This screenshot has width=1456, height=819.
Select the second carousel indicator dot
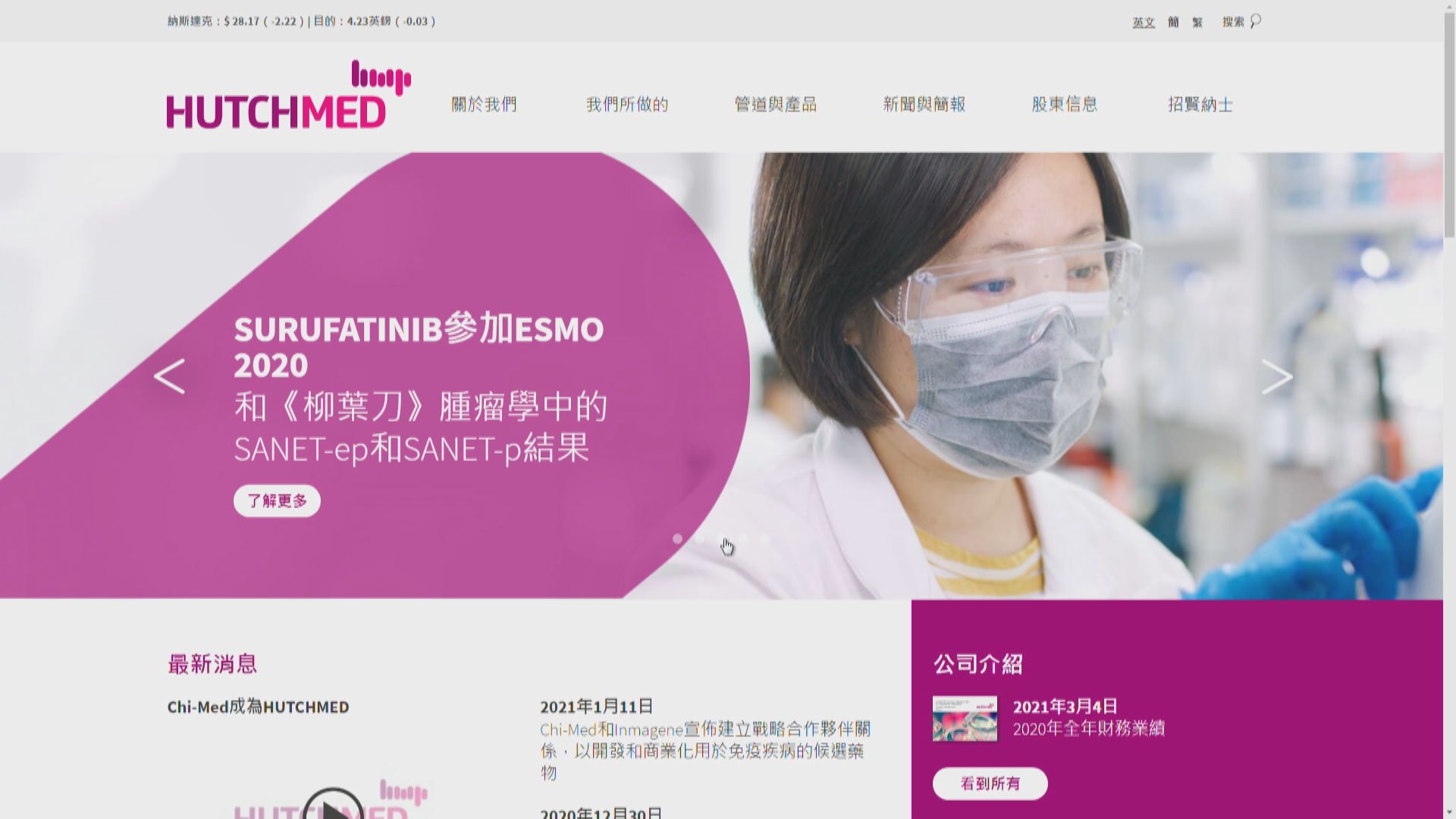[x=699, y=538]
